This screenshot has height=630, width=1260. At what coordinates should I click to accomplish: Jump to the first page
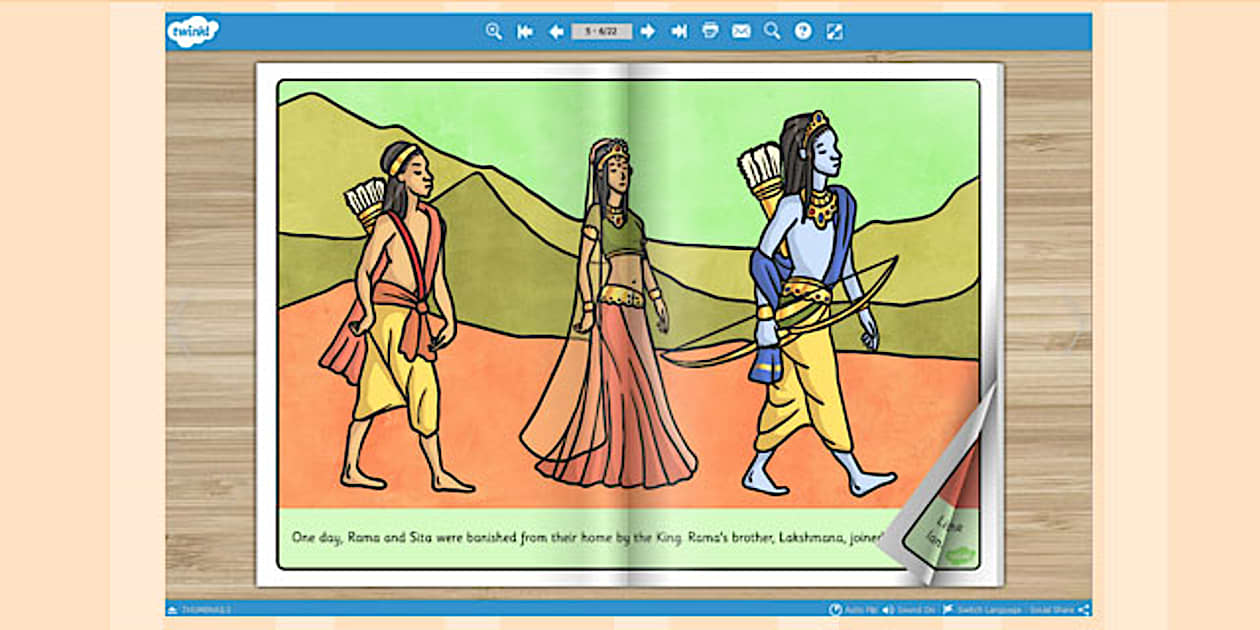[527, 31]
